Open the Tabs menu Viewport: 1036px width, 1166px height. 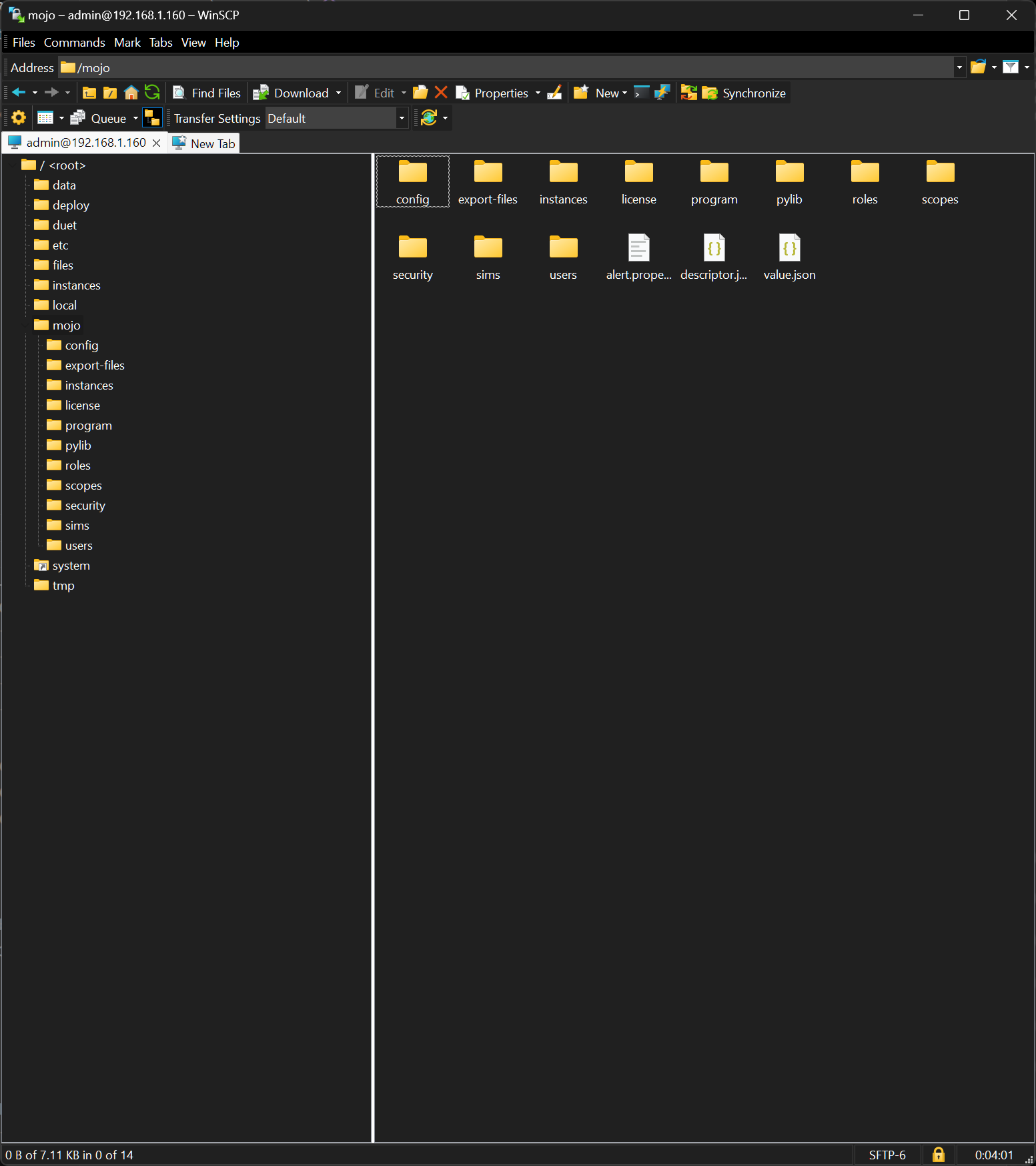tap(161, 43)
